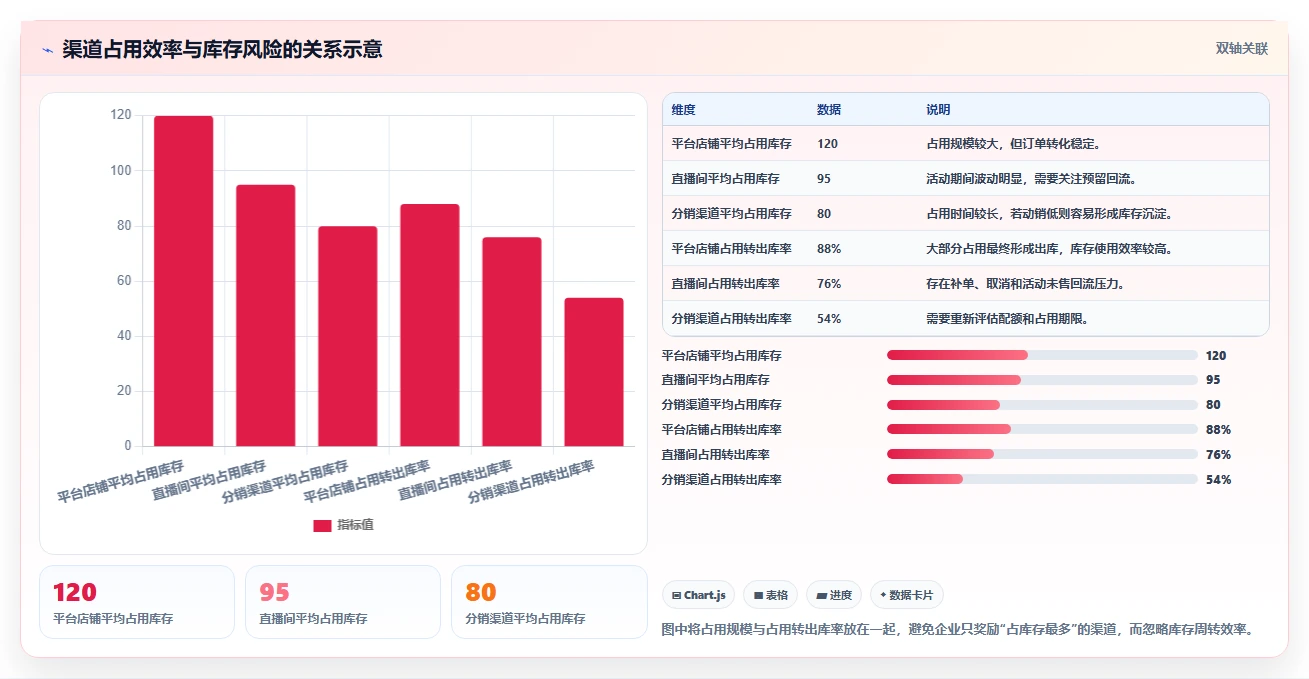Click the progress bar for 分销渠道平均占用库存

pos(1042,405)
